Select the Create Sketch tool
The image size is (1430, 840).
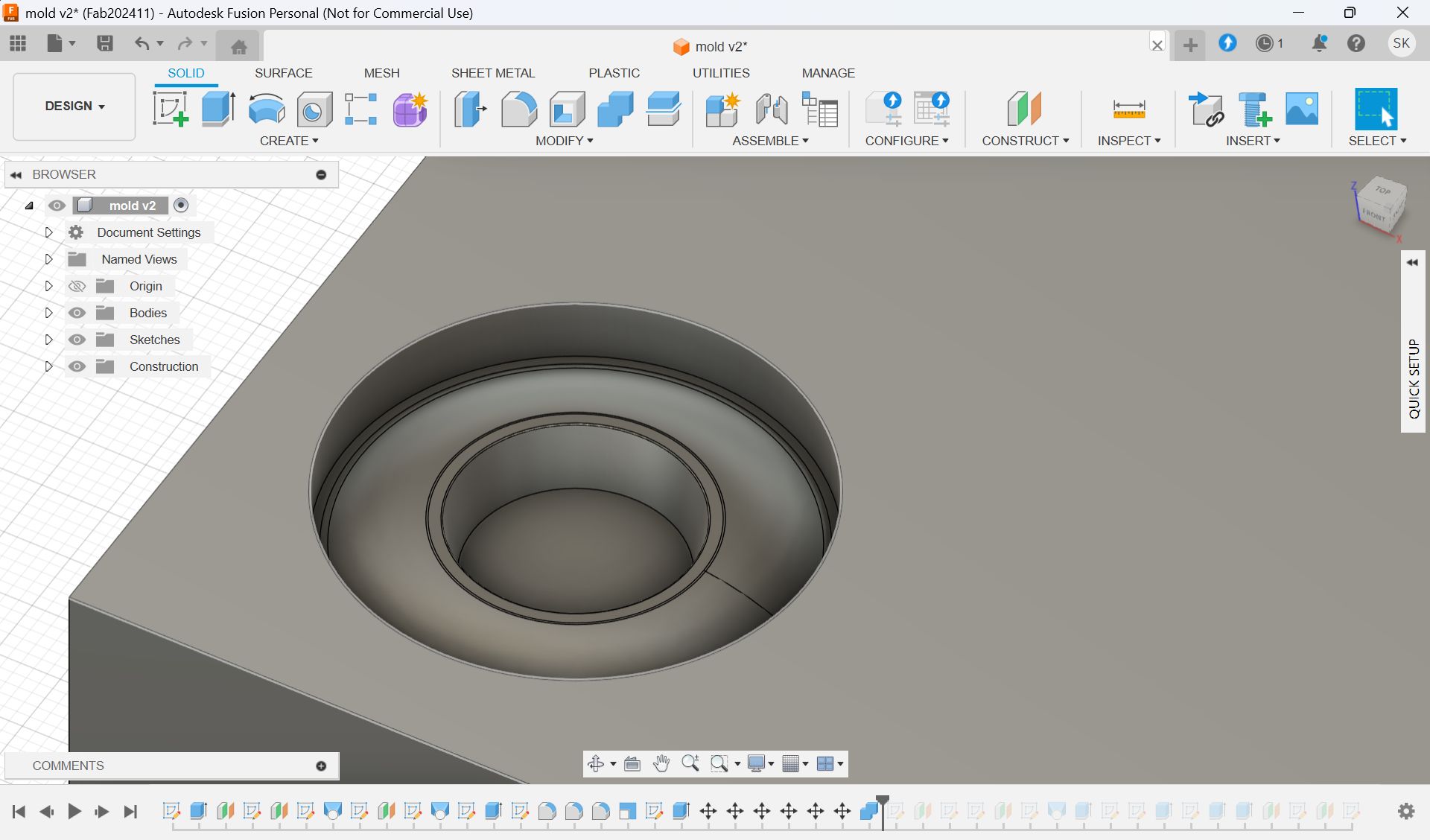pos(171,109)
